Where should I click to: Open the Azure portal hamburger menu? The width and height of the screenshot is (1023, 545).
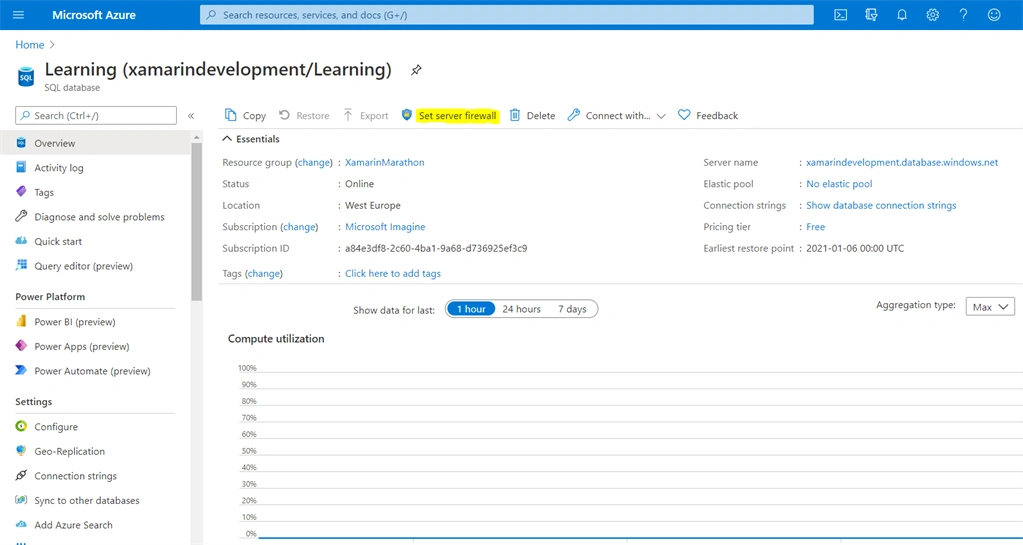pyautogui.click(x=18, y=14)
